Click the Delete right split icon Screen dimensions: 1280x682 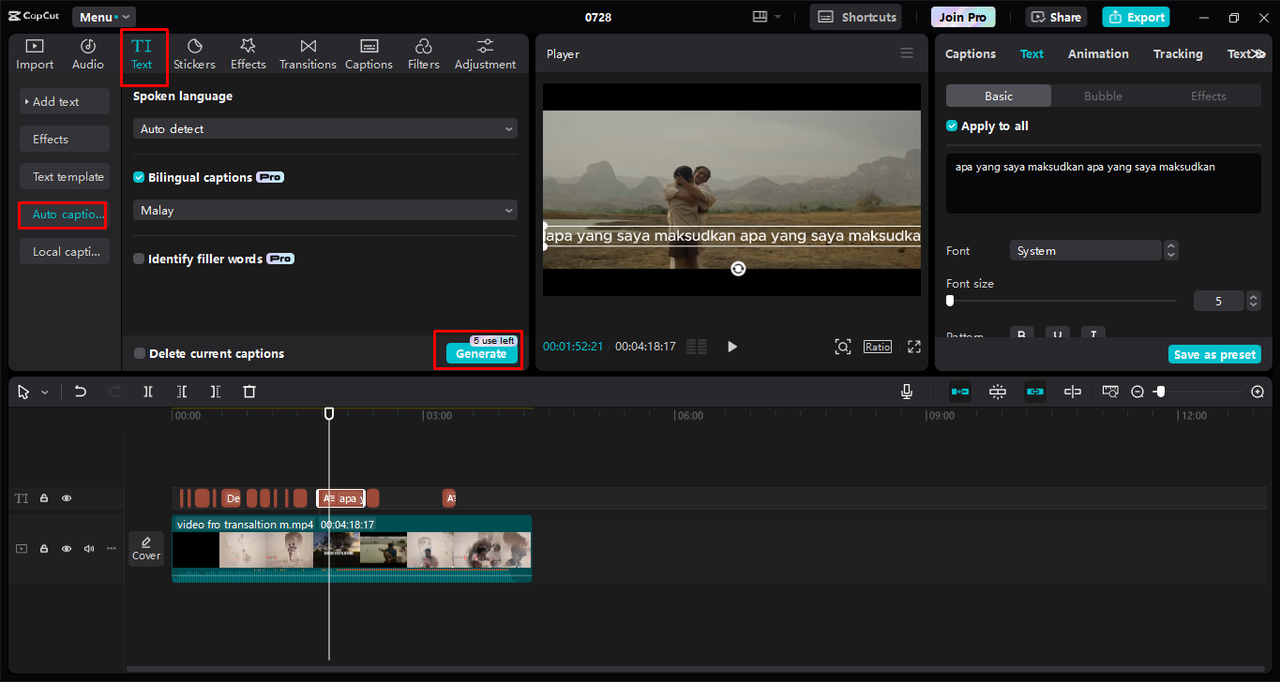pos(216,392)
